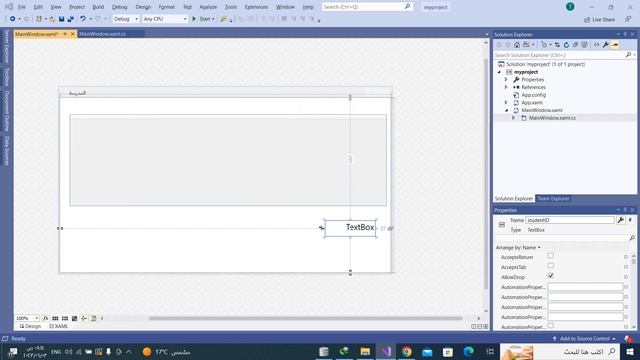Click the Windows Start button

point(630,351)
